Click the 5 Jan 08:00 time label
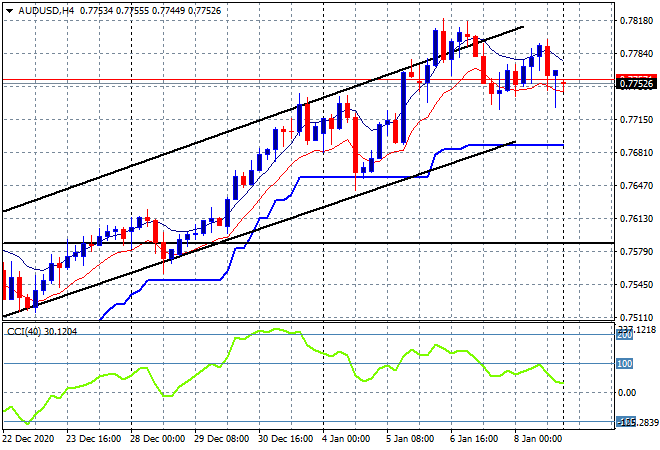Viewport: 660px width, 450px height. (x=410, y=439)
